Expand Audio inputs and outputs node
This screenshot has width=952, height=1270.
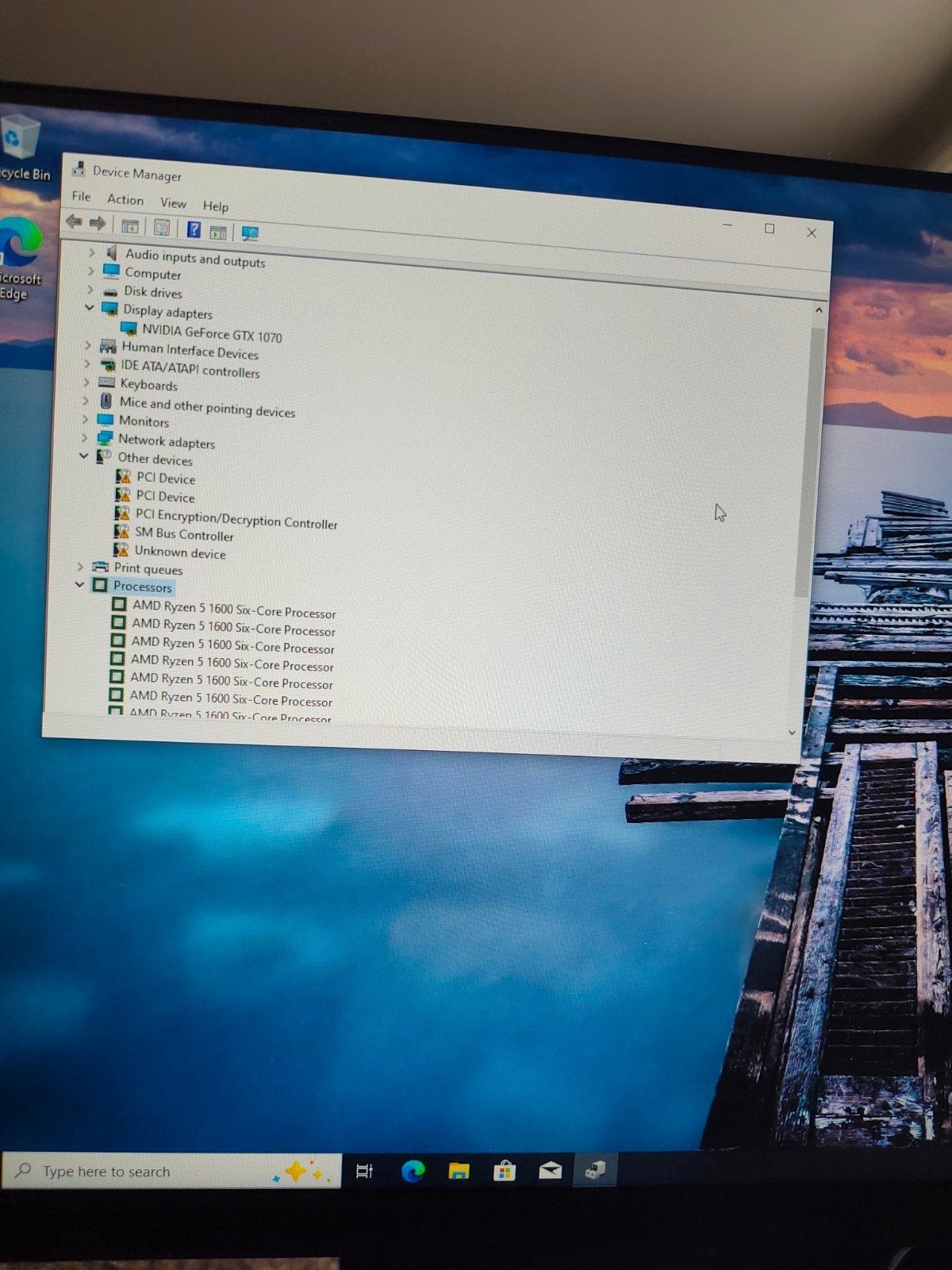click(91, 252)
